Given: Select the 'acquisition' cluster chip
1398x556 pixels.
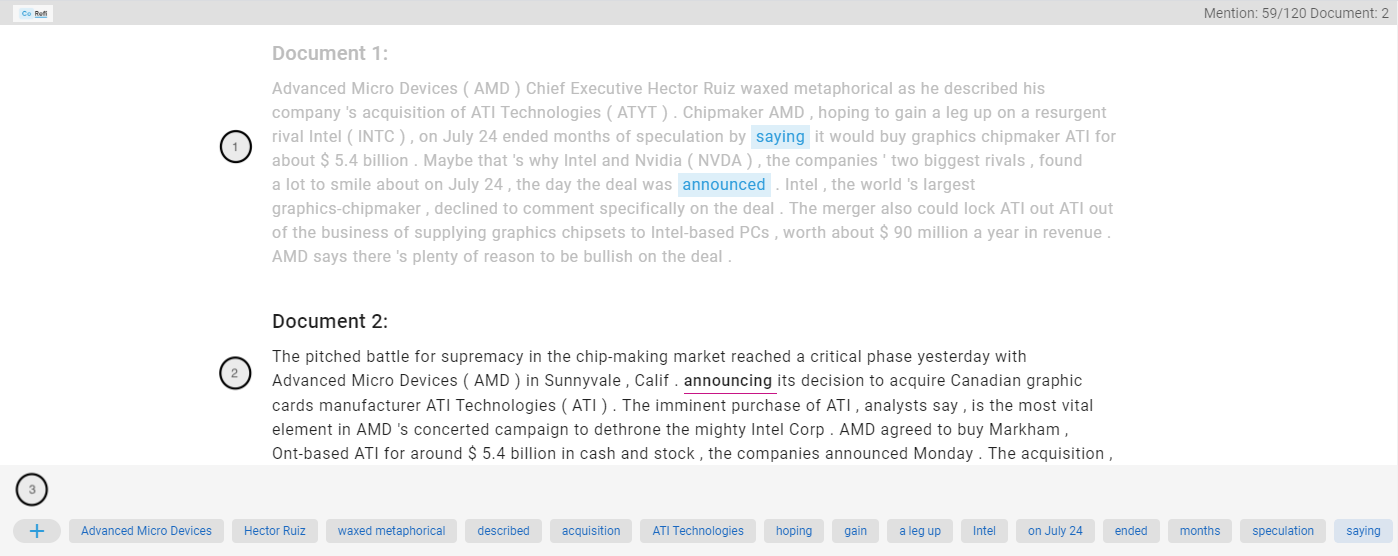Looking at the screenshot, I should click(591, 531).
